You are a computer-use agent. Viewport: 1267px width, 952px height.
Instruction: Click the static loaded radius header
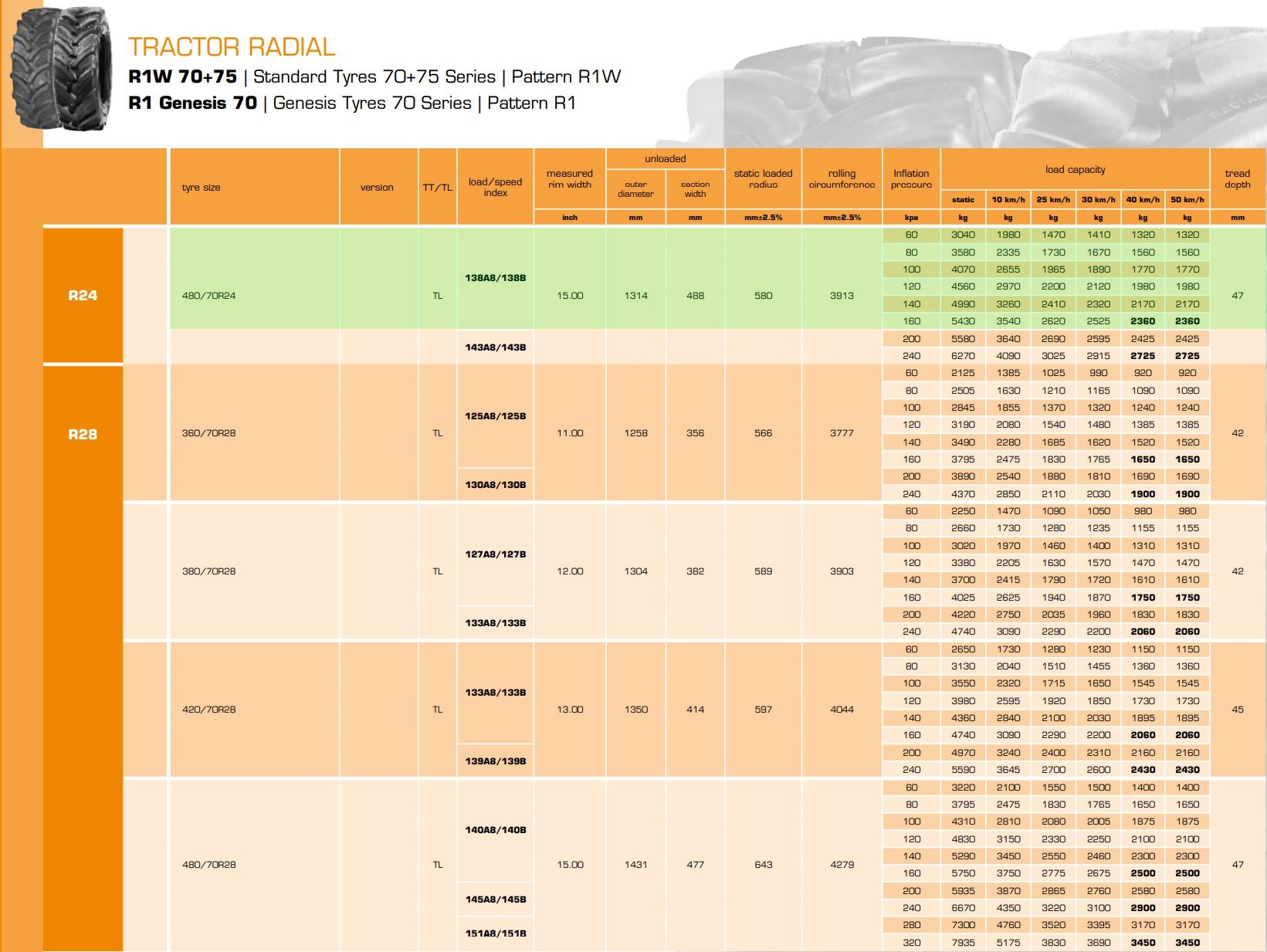pos(763,179)
